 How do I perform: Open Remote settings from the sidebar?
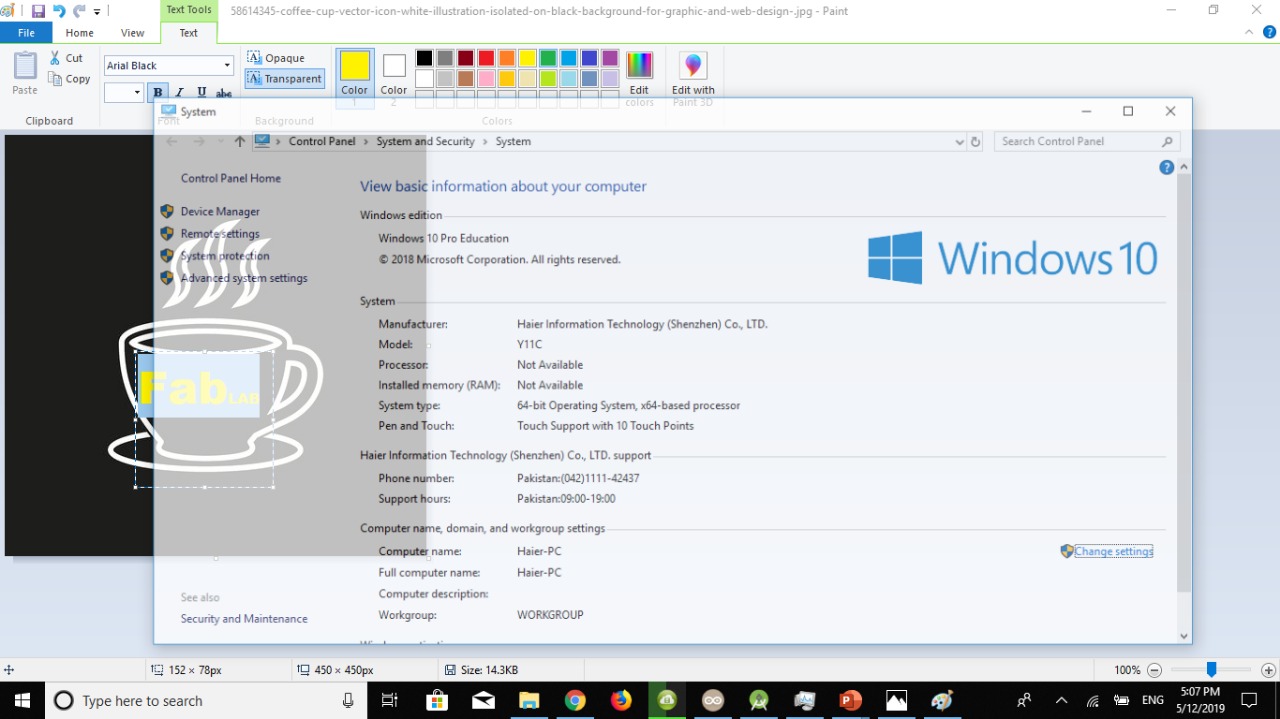pyautogui.click(x=220, y=233)
